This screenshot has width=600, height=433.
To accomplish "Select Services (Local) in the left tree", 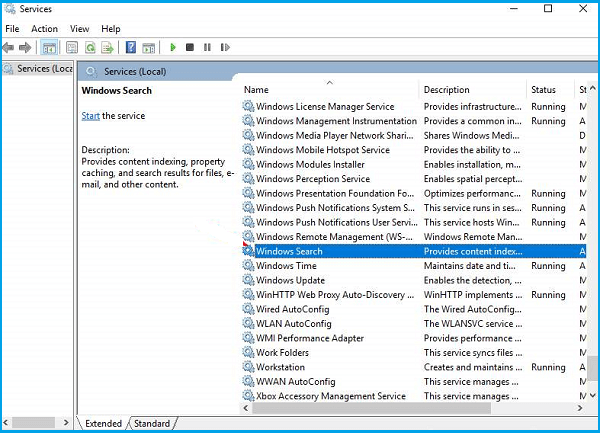I will tap(45, 68).
